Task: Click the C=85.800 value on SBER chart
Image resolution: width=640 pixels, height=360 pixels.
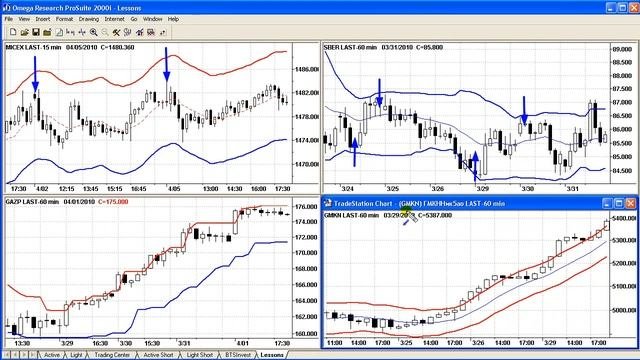Action: (x=429, y=47)
